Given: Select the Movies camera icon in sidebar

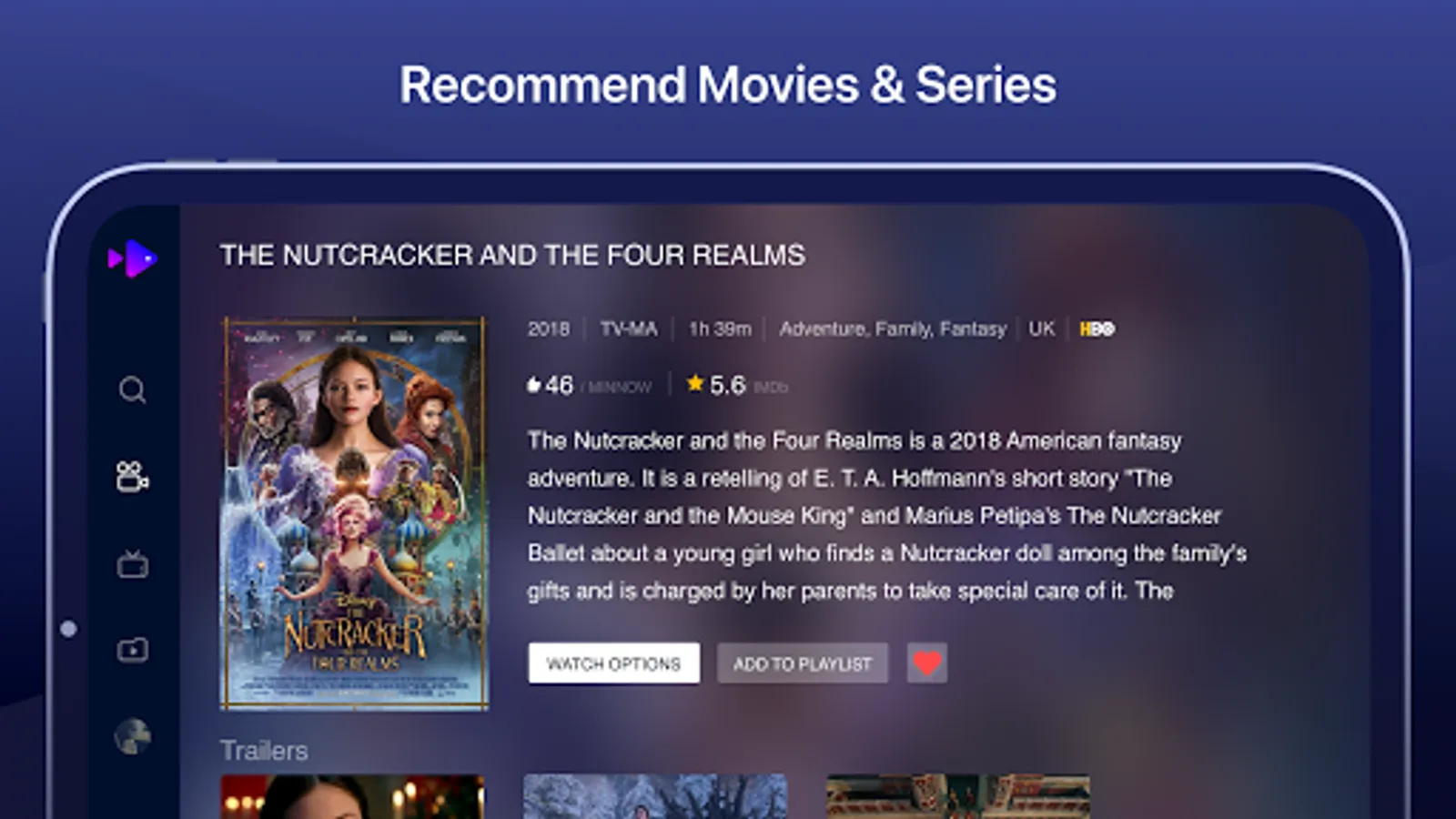Looking at the screenshot, I should [132, 476].
